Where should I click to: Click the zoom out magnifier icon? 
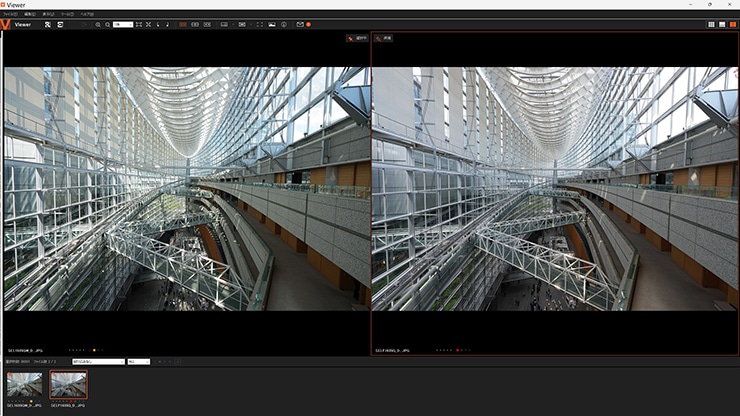108,25
